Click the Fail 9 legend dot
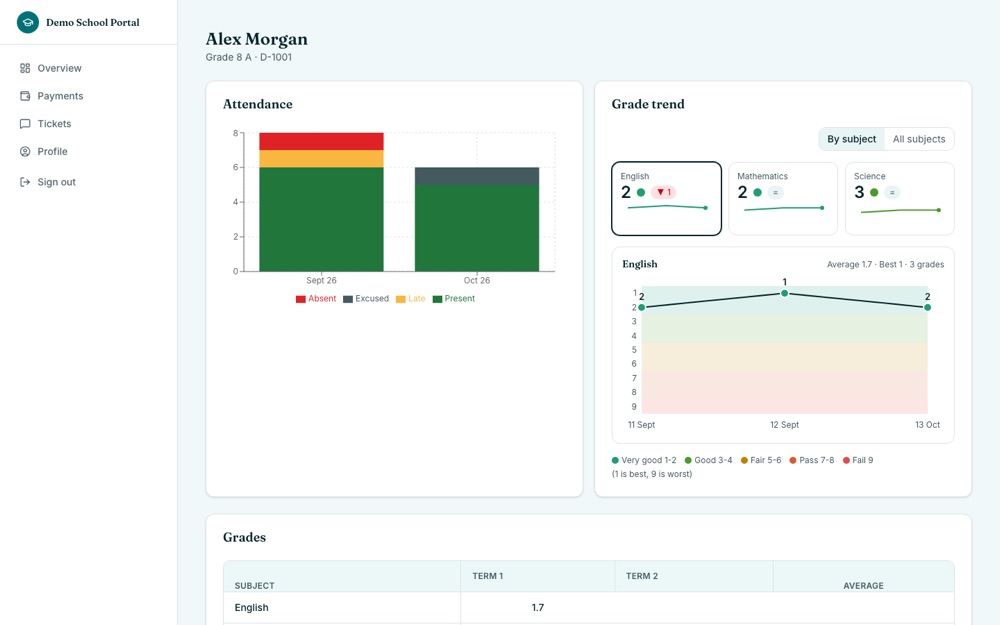Screen dimensions: 1000x625 846,460
